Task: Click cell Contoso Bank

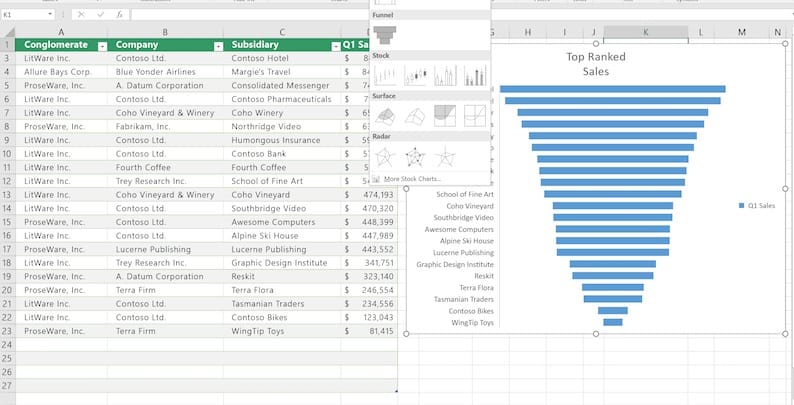Action: coord(282,154)
